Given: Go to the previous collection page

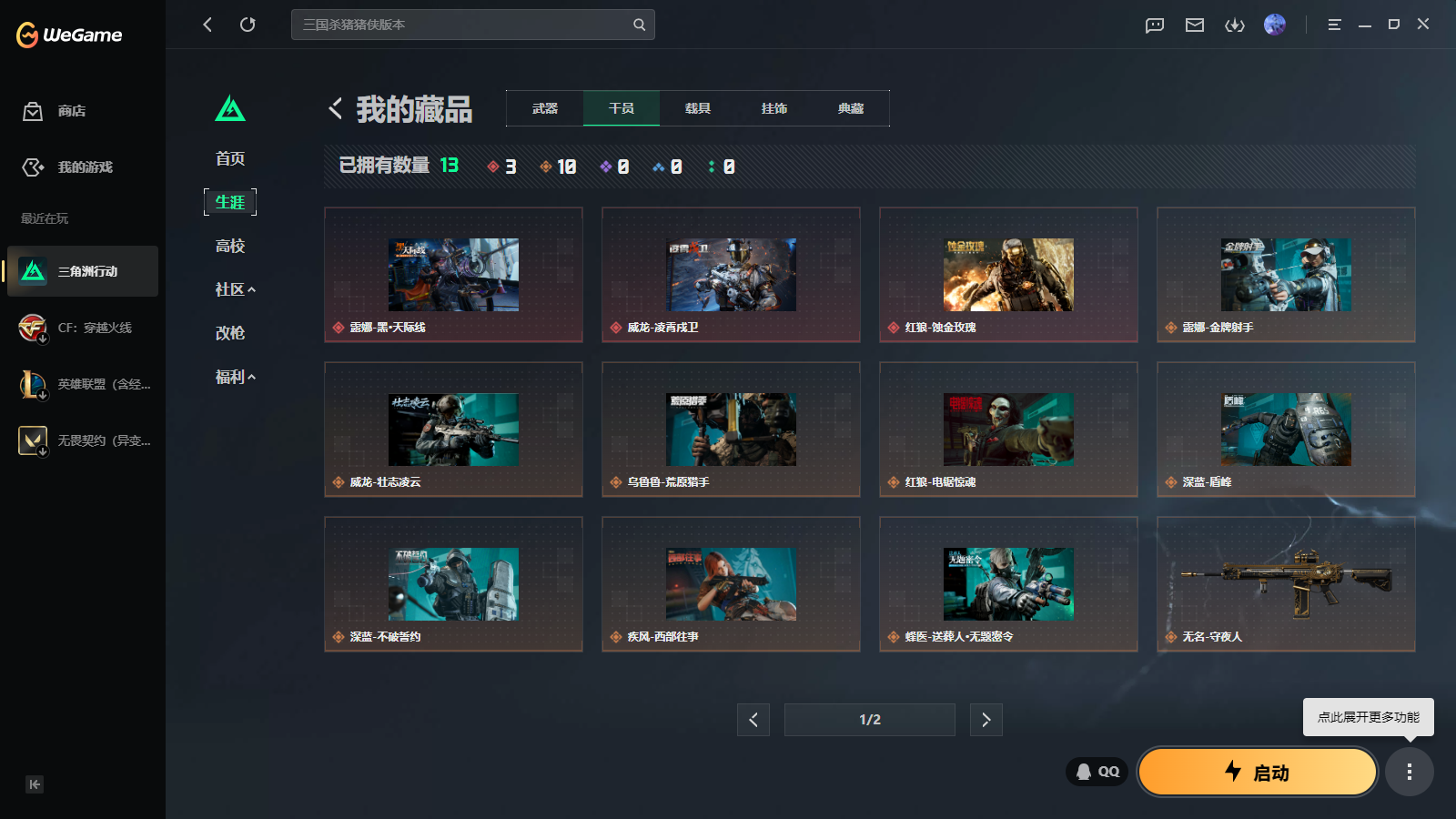Looking at the screenshot, I should (753, 720).
